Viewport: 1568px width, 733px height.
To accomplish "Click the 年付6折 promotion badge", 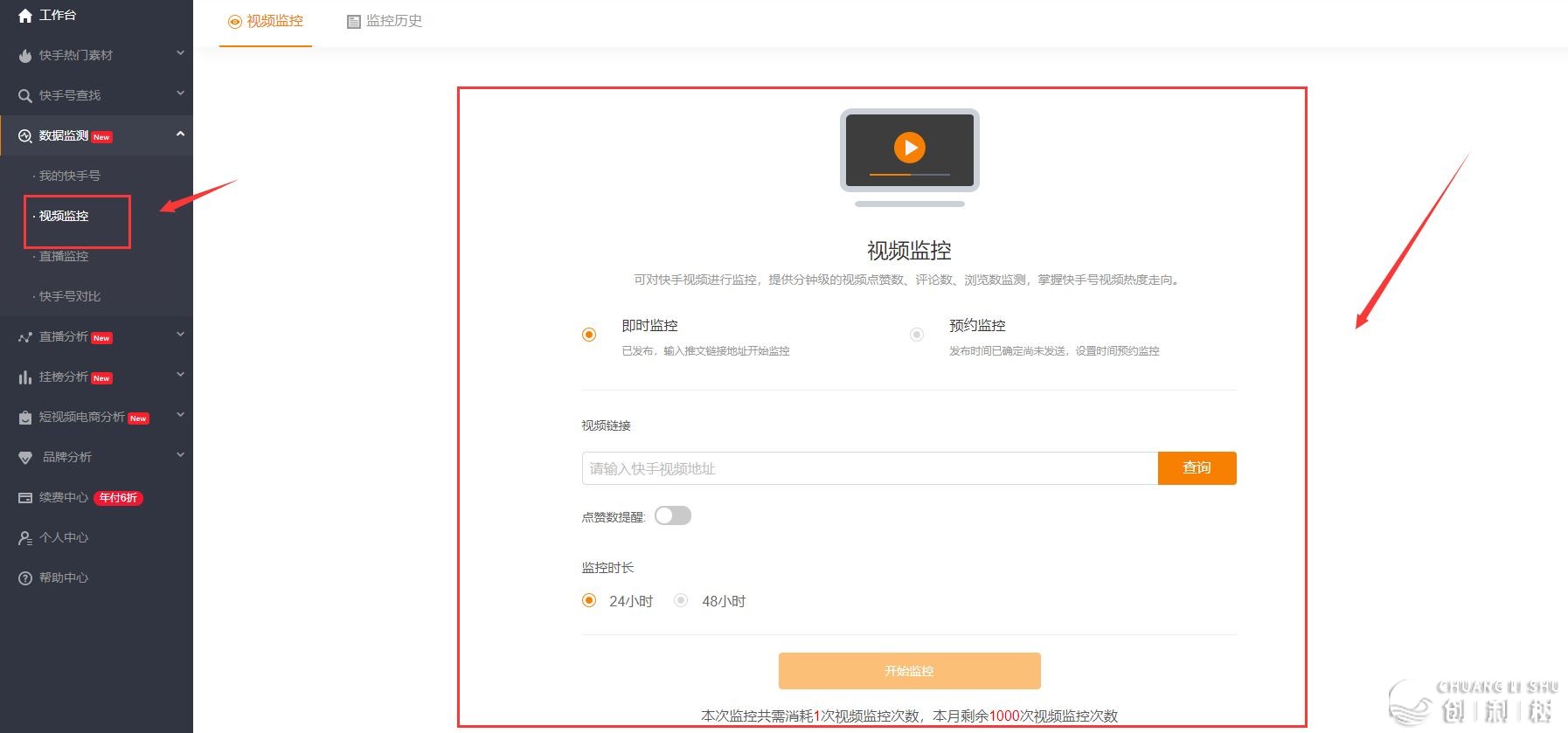I will point(118,498).
